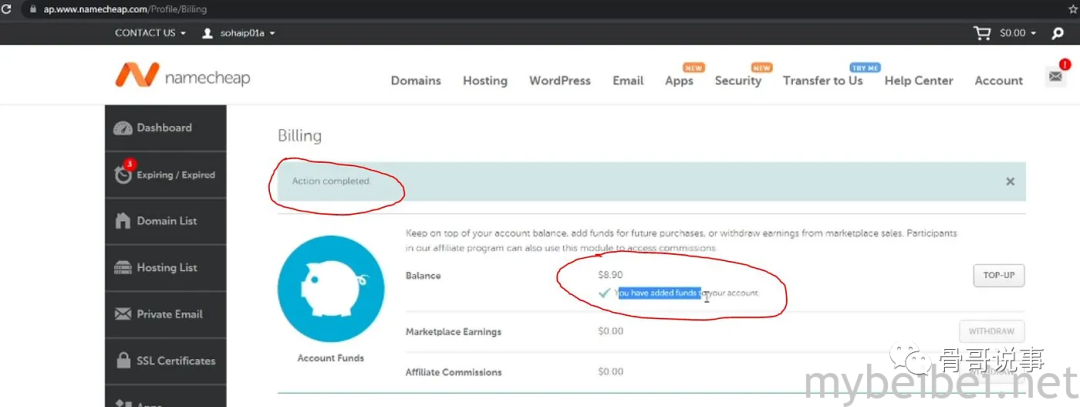
Task: Open the Account menu
Action: click(x=999, y=81)
